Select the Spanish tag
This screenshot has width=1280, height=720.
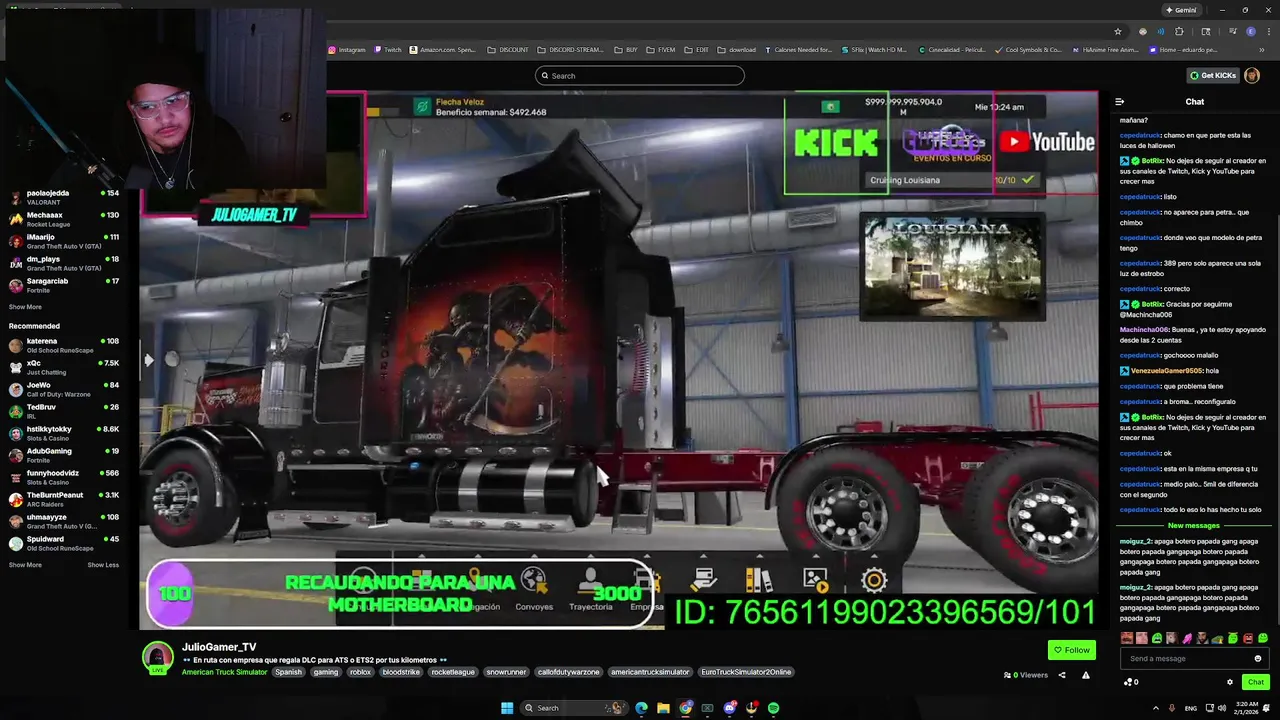[x=288, y=672]
